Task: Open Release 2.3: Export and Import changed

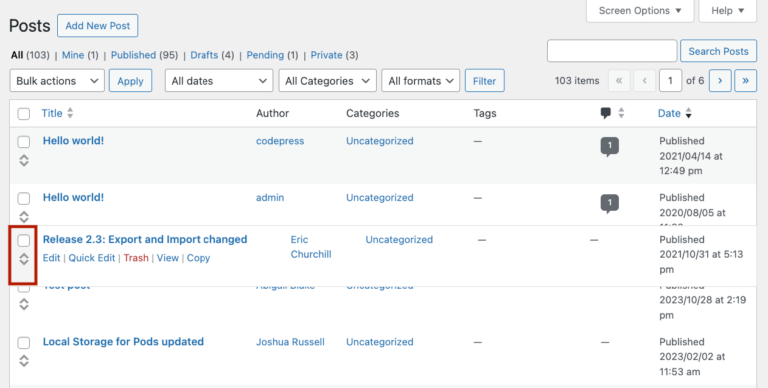Action: [x=145, y=240]
